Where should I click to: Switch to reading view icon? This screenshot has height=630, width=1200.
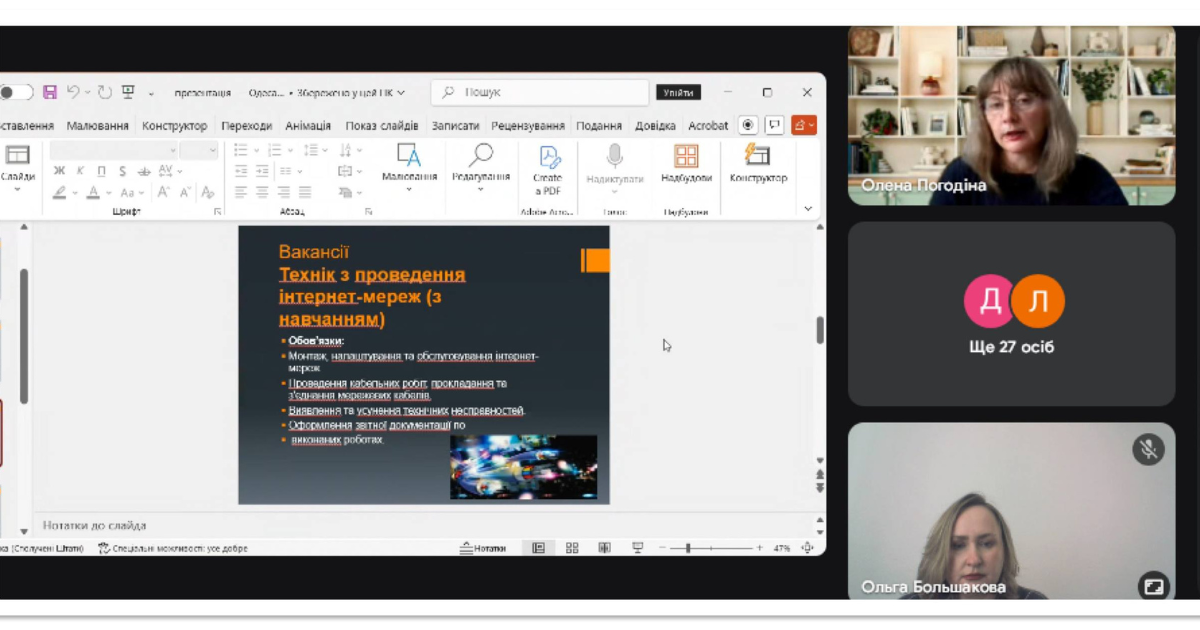coord(604,548)
